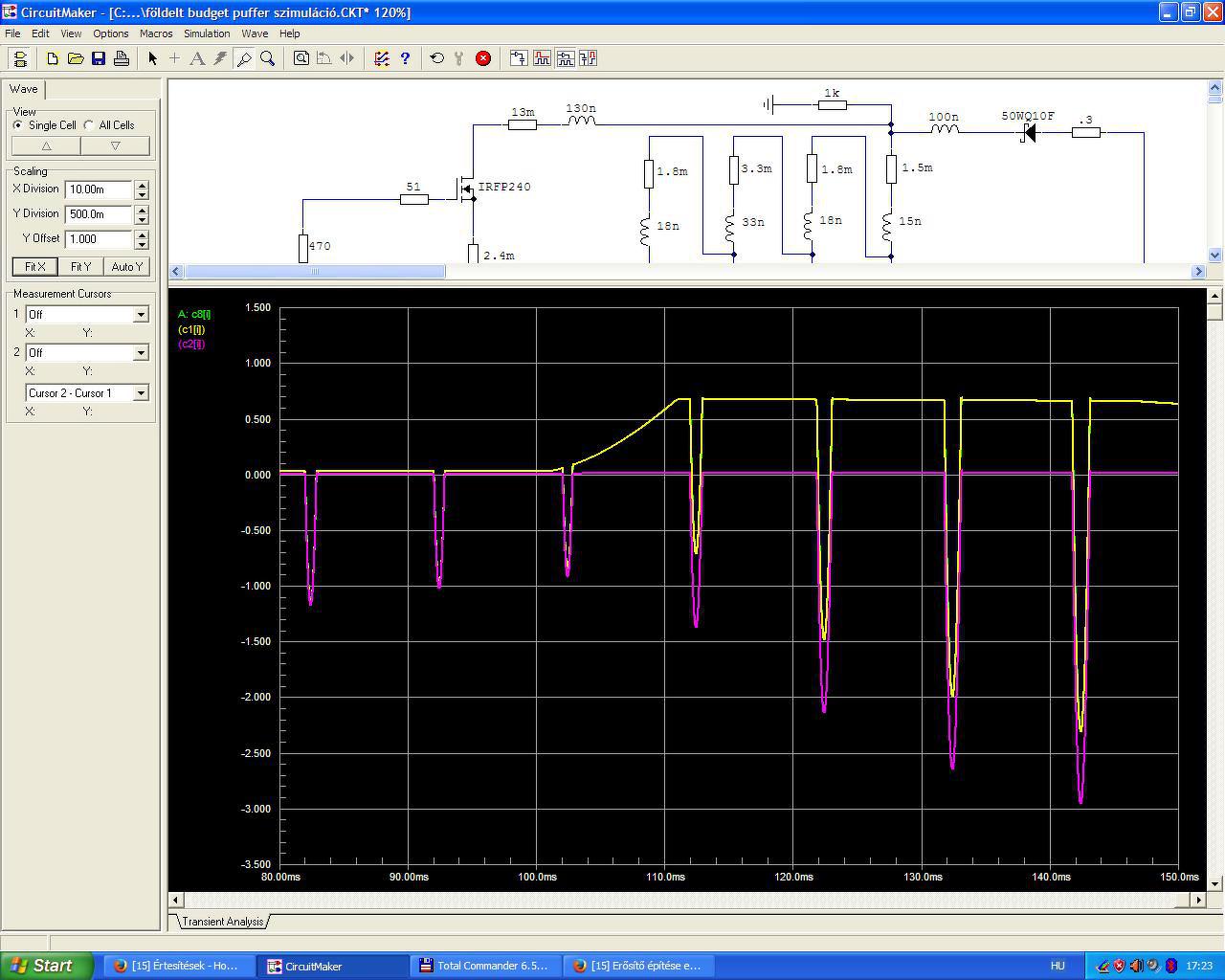The height and width of the screenshot is (980, 1225).
Task: Click the Fit circuit to window icon
Action: pos(301,58)
